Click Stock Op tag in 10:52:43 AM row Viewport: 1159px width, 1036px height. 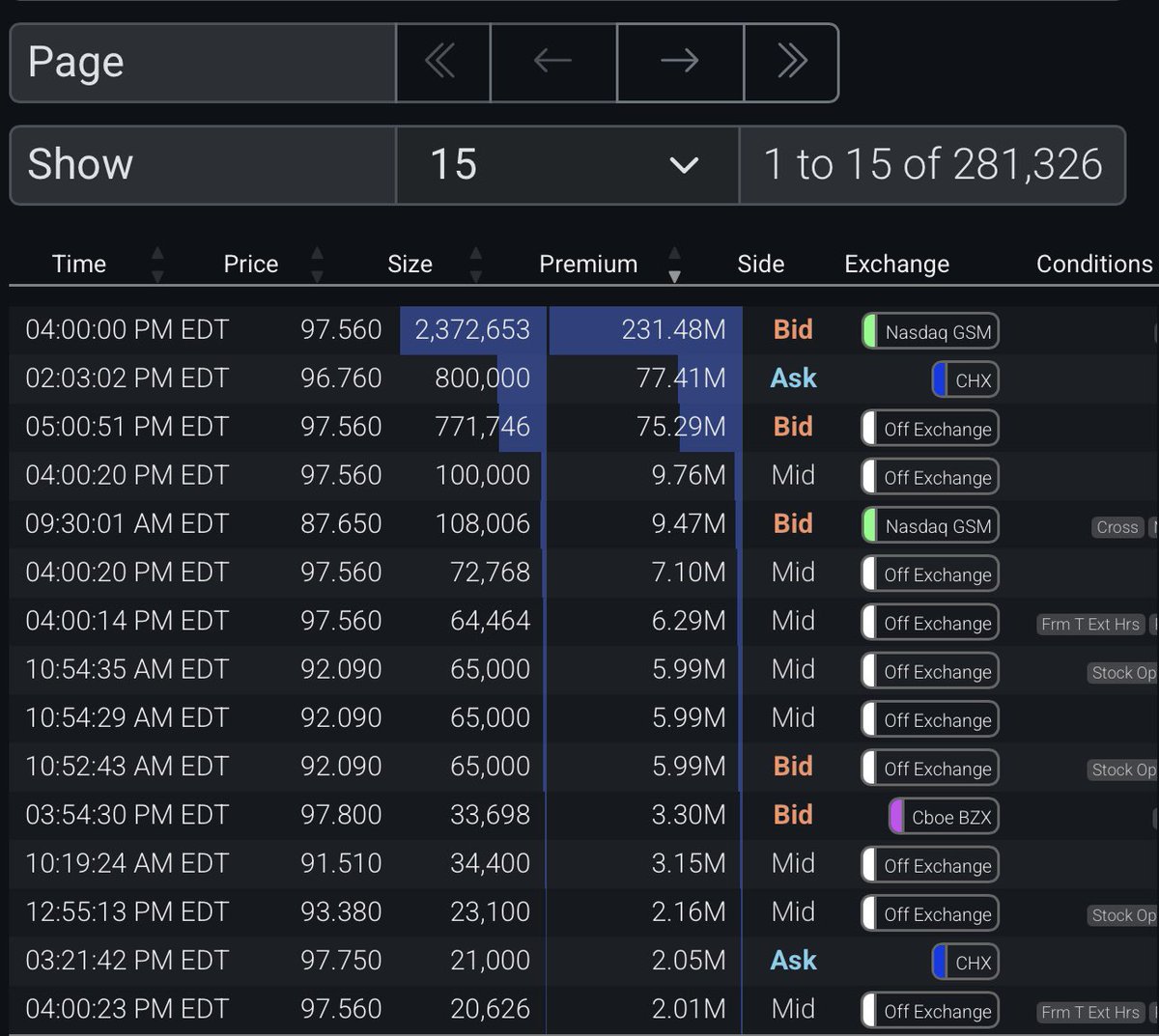pos(1123,770)
